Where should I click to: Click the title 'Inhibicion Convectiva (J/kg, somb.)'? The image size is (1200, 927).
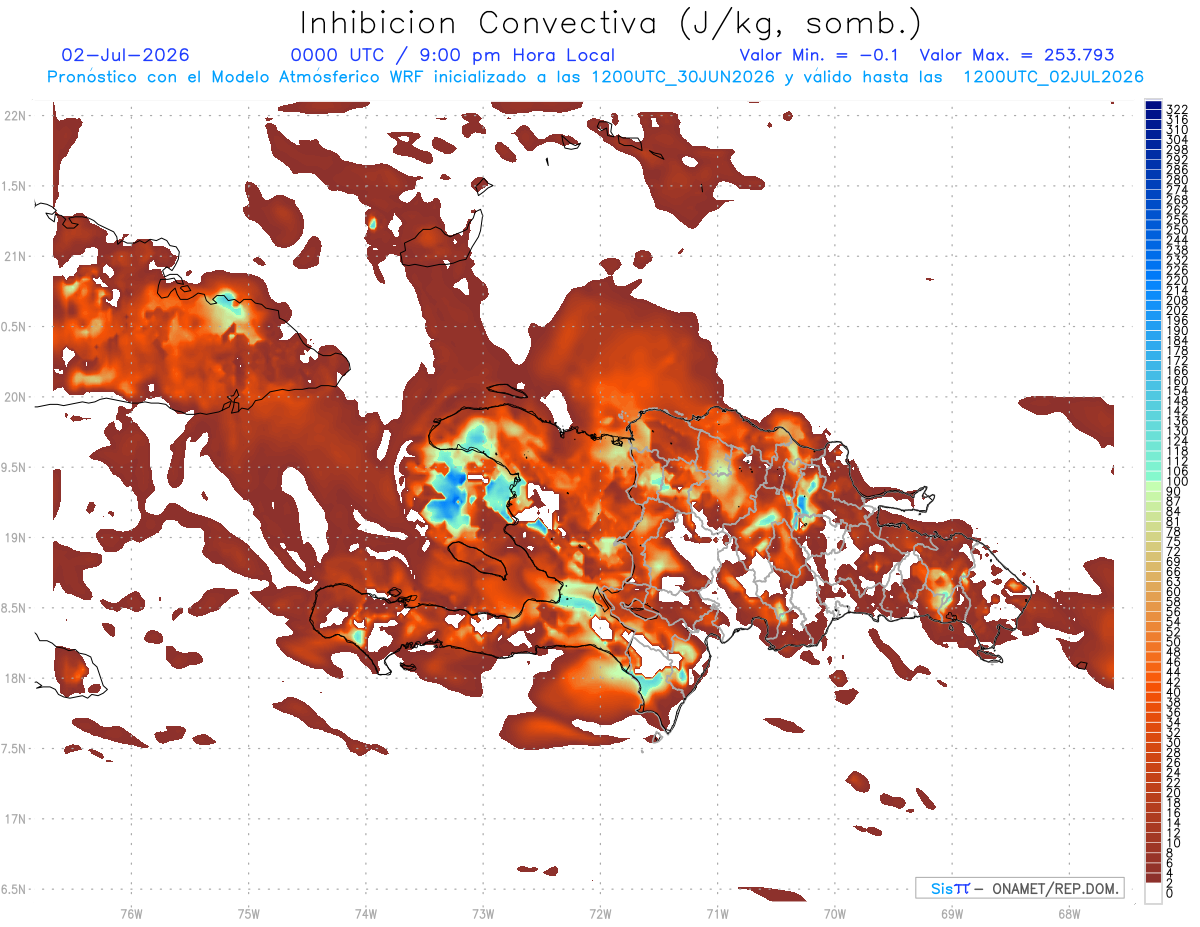click(x=611, y=24)
